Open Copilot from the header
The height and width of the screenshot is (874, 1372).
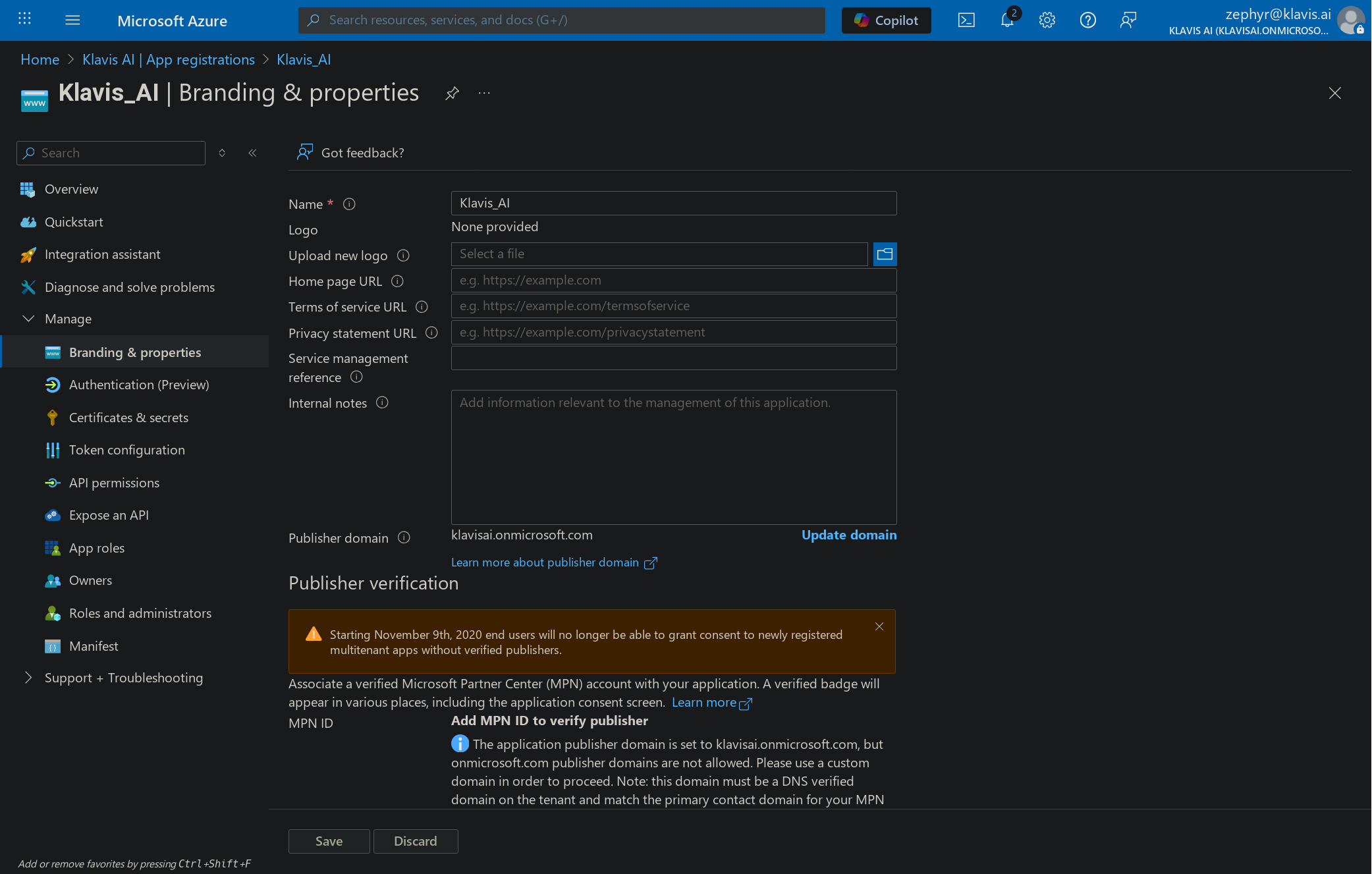(x=886, y=20)
